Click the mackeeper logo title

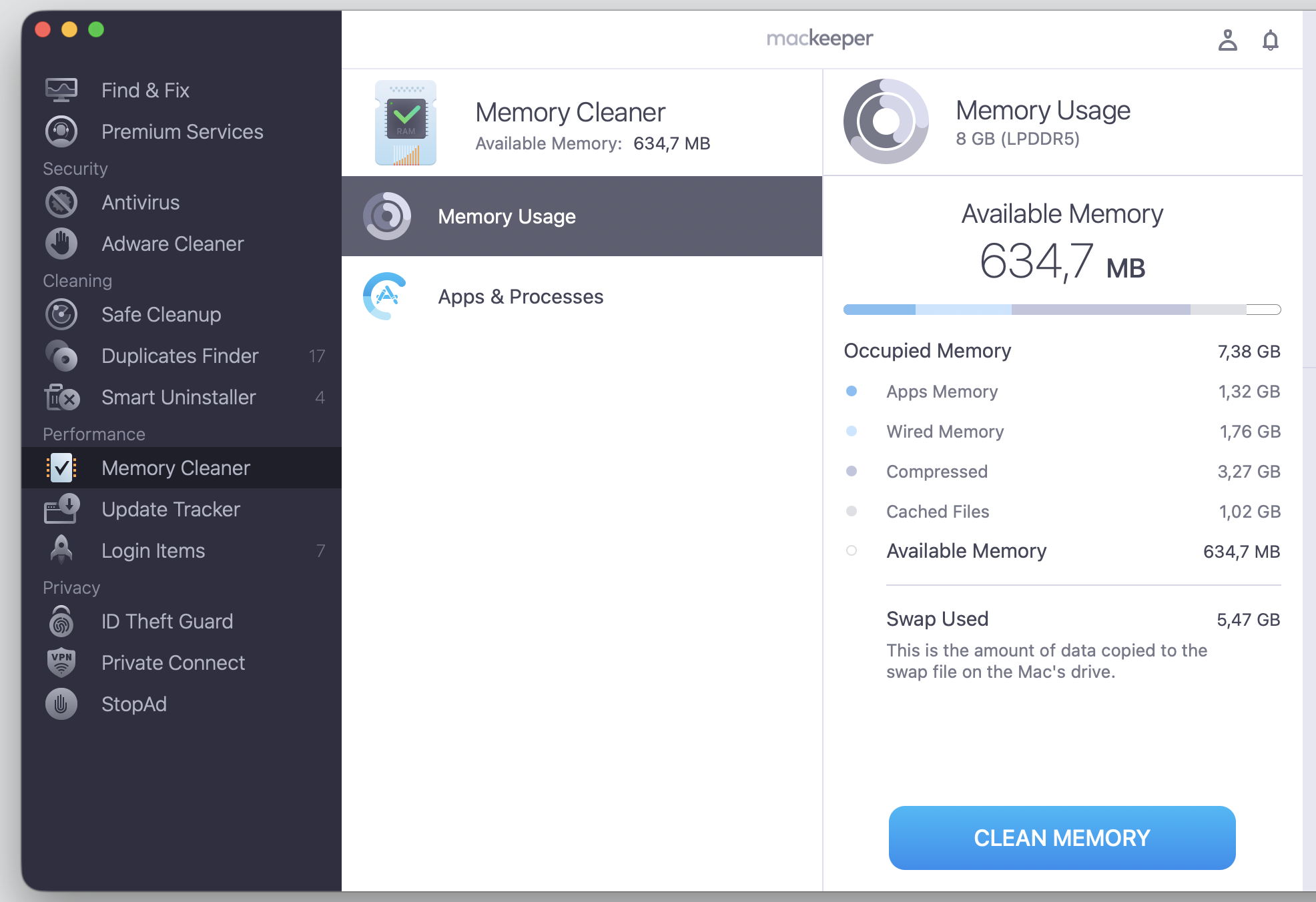point(819,39)
